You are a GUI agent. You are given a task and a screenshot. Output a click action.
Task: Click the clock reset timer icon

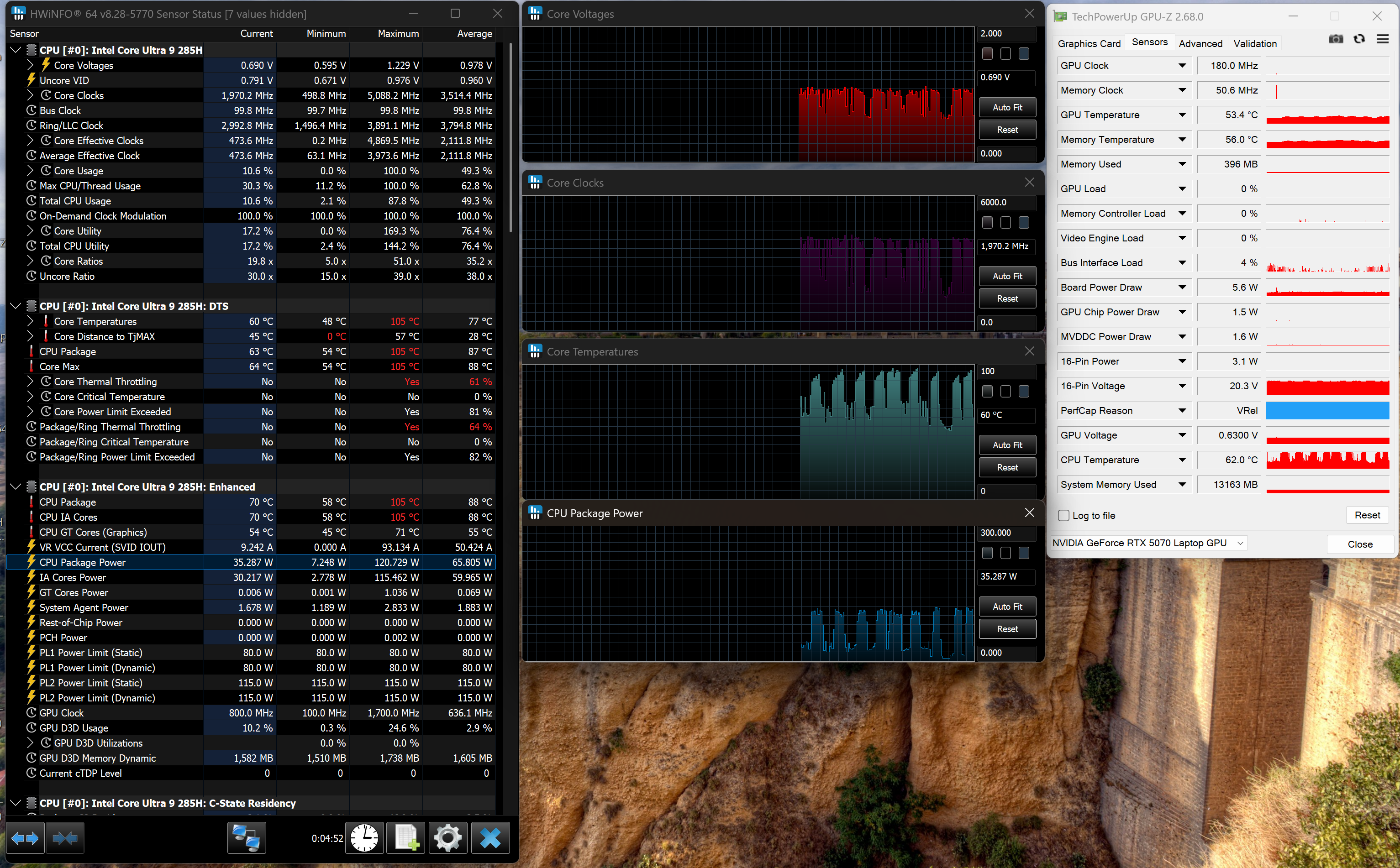[x=364, y=838]
